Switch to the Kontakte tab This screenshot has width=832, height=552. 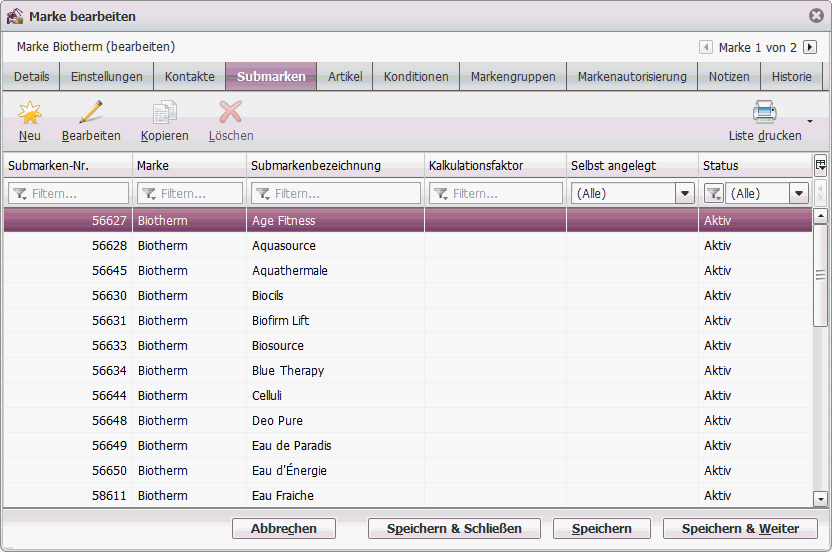189,77
